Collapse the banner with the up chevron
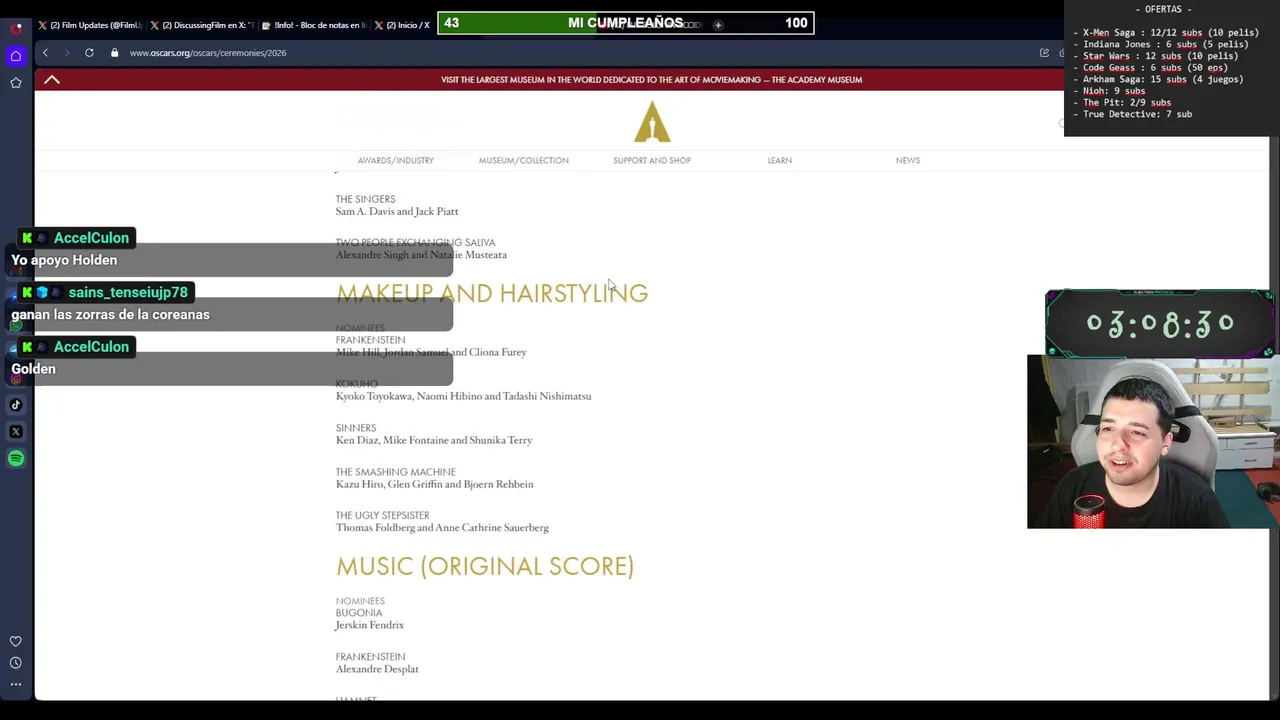 pyautogui.click(x=52, y=80)
